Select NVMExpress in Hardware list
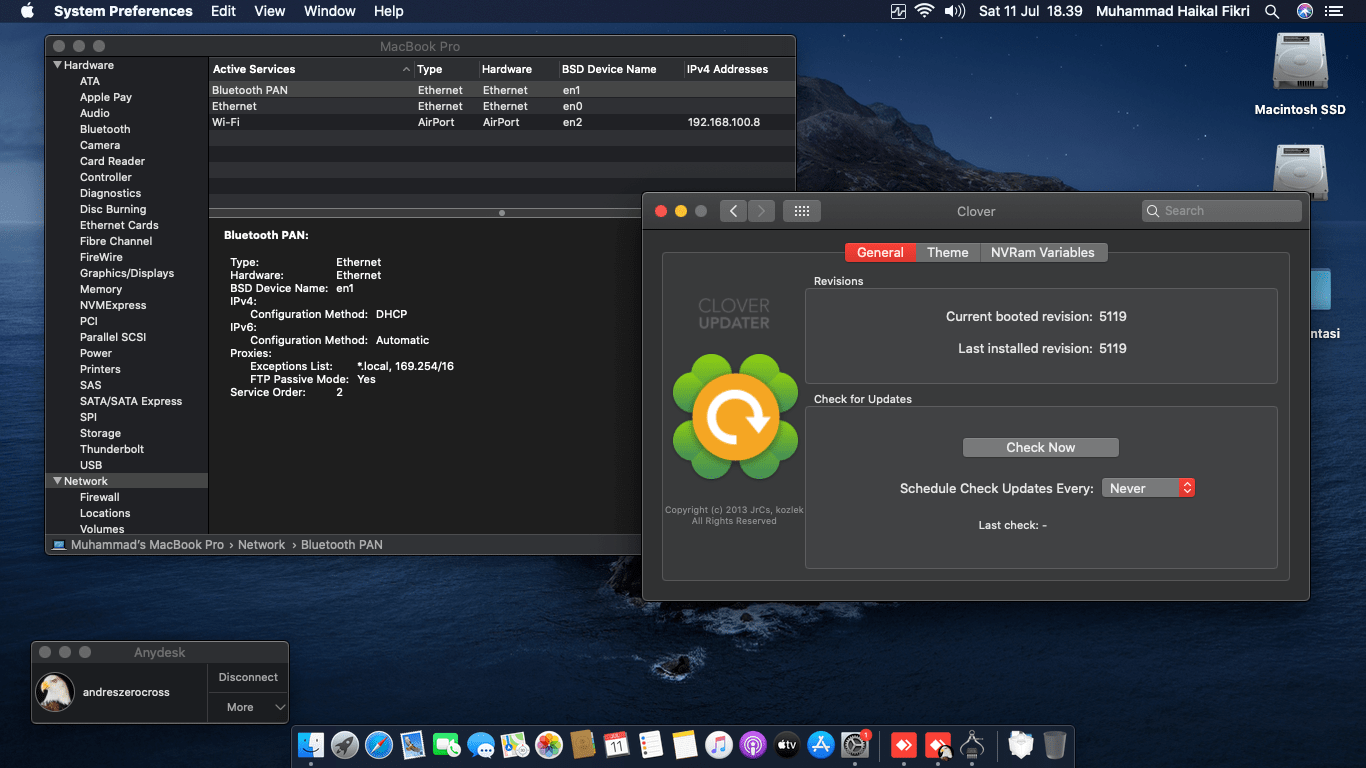 (x=113, y=305)
